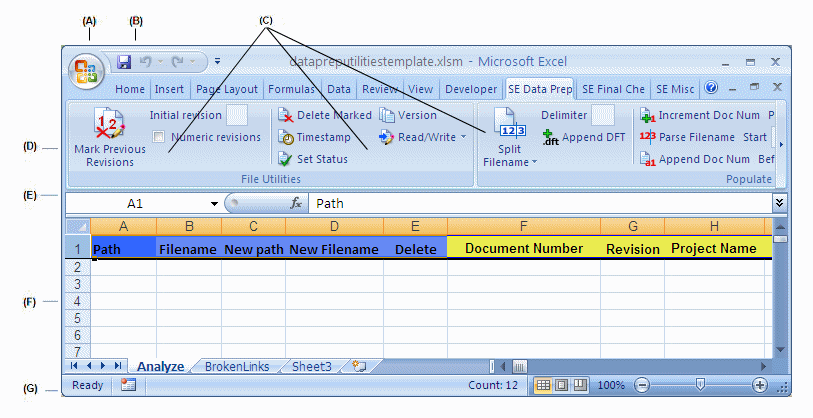The image size is (813, 418).
Task: Select column F header
Action: click(x=524, y=227)
